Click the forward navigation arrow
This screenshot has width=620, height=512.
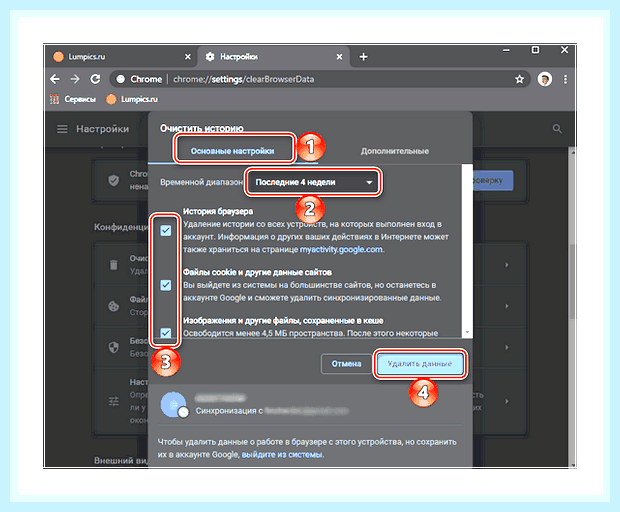[x=75, y=79]
